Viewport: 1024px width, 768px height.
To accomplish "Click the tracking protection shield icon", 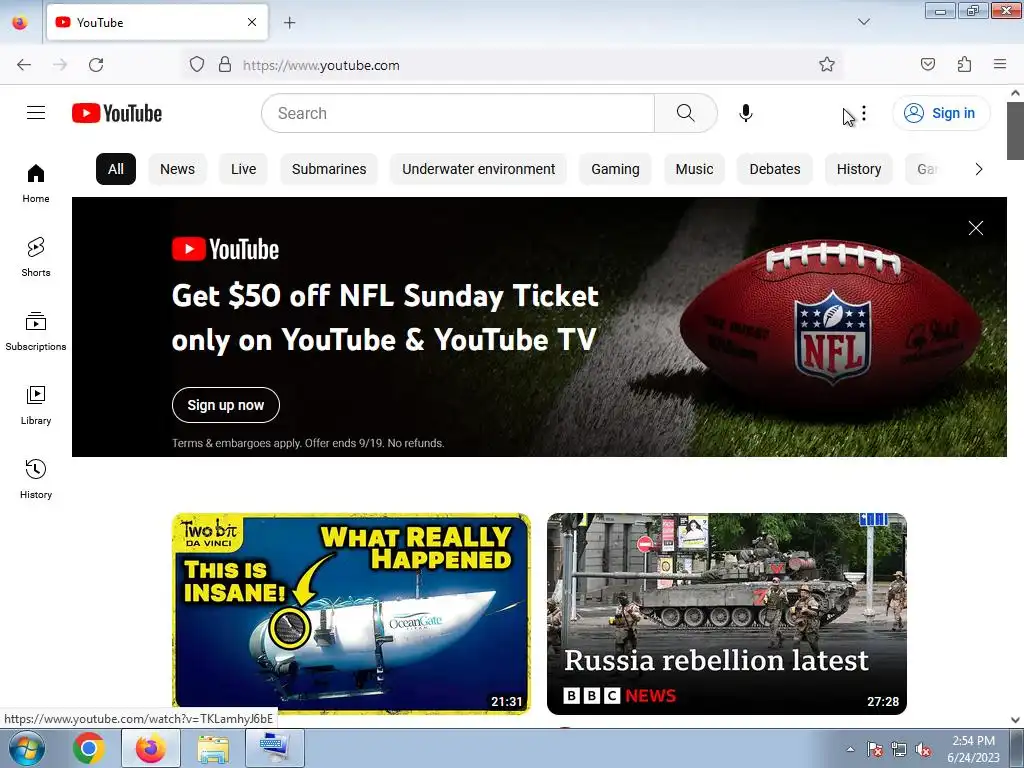I will click(197, 65).
